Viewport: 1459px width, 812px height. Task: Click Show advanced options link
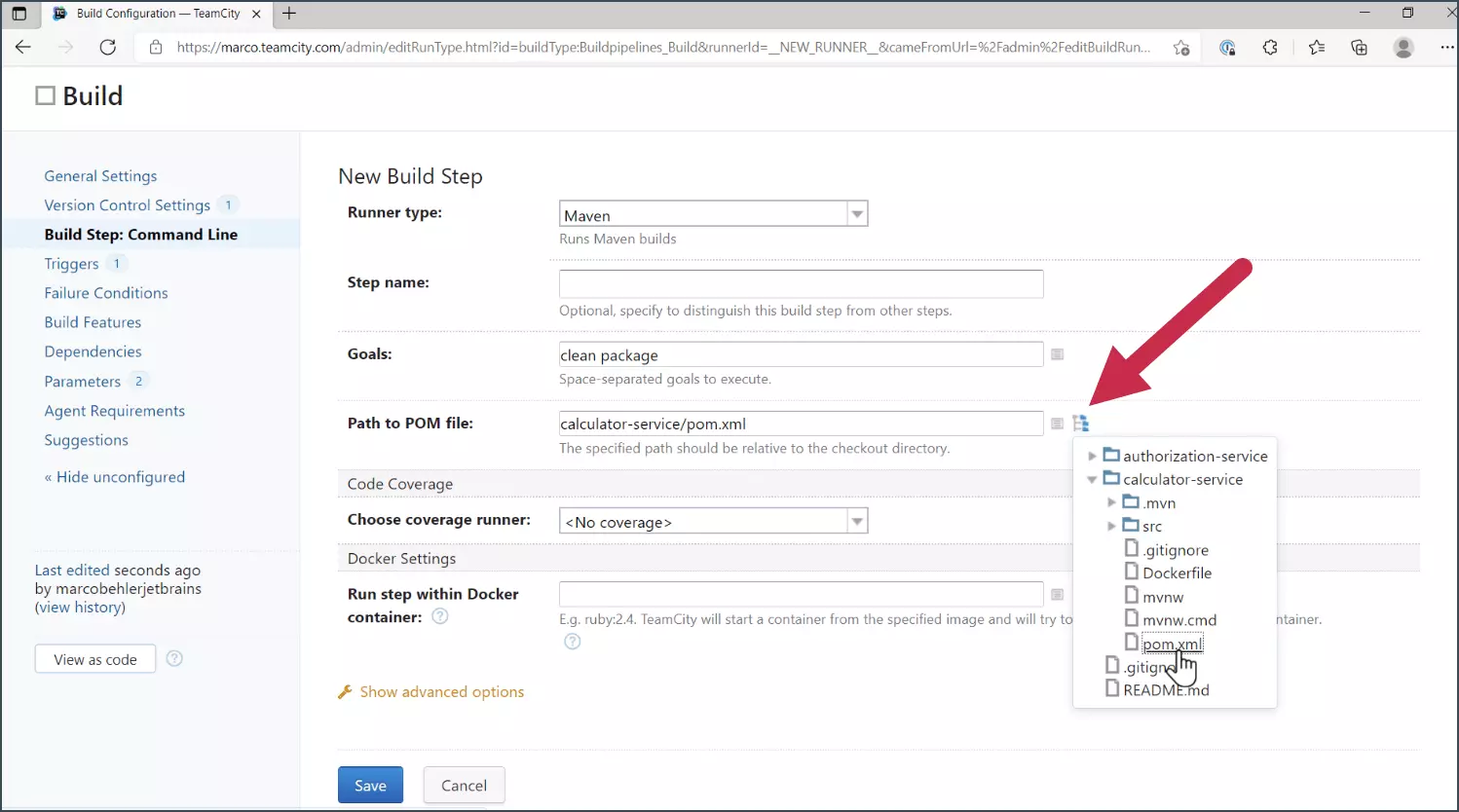coord(441,692)
